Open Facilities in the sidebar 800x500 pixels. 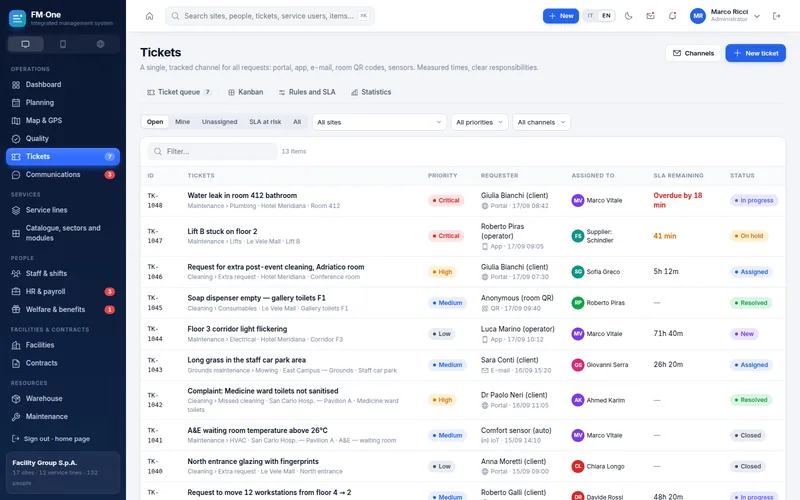tap(63, 345)
